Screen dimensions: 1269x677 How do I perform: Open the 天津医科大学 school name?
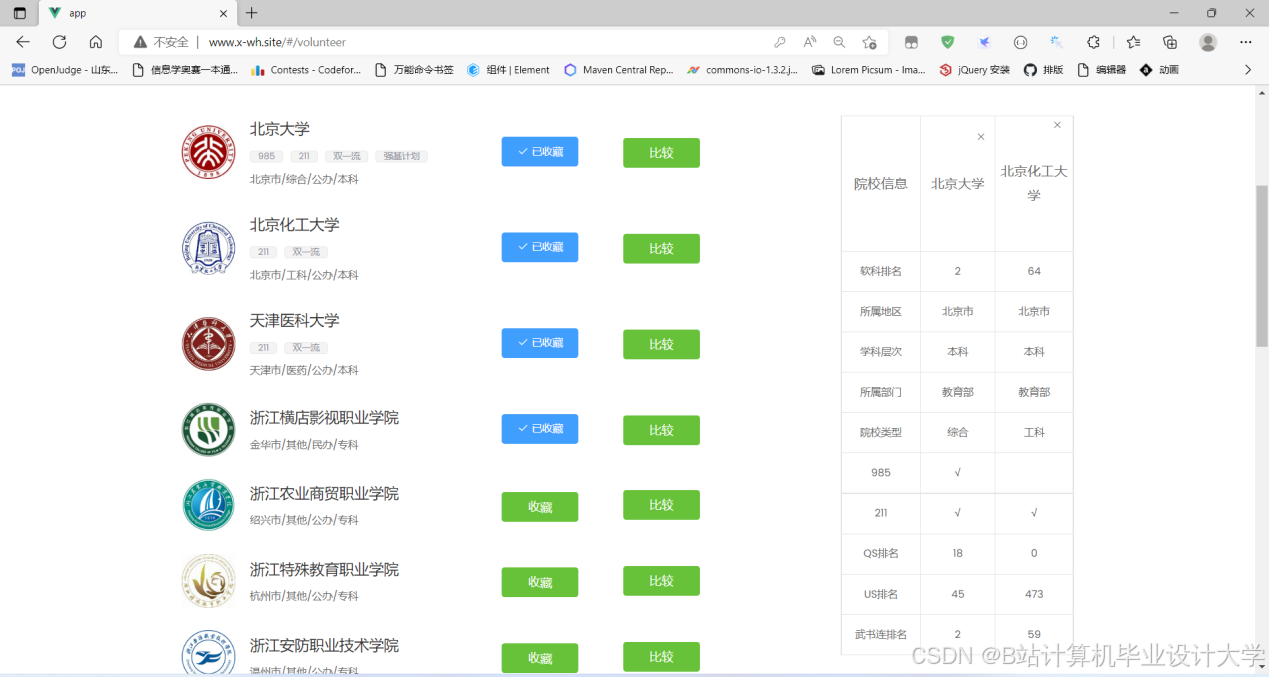point(295,321)
